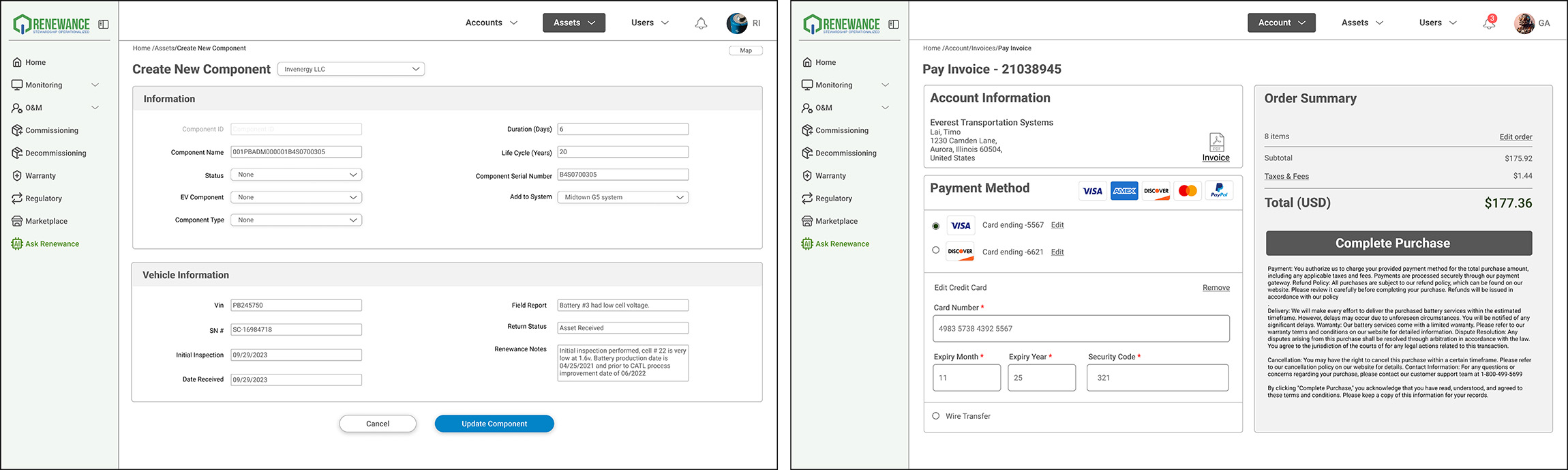Click Ask Renewance AI icon in left window
Viewport: 1568px width, 470px height.
[17, 244]
